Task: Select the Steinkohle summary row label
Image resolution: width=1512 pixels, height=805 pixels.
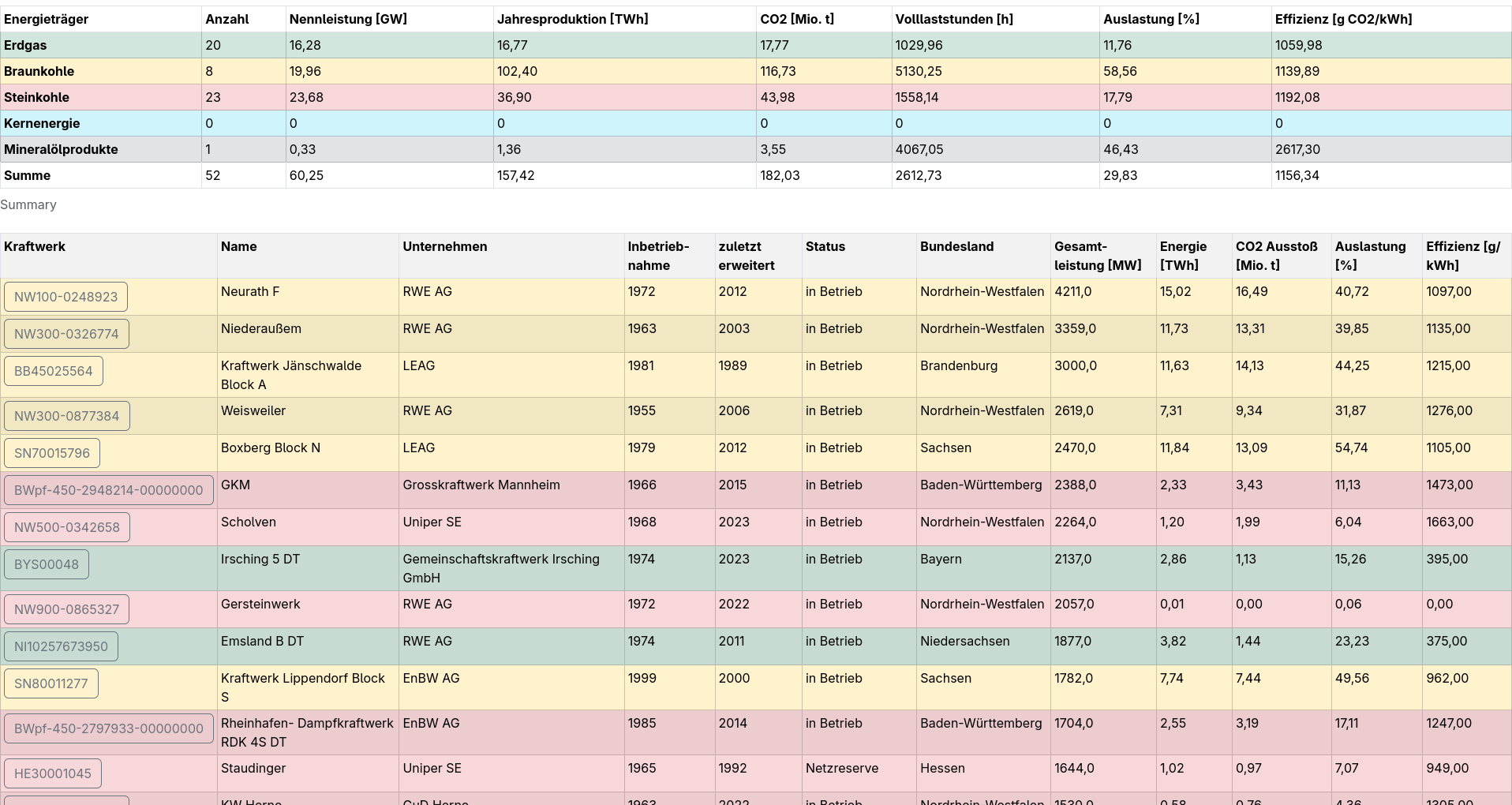Action: [x=36, y=97]
